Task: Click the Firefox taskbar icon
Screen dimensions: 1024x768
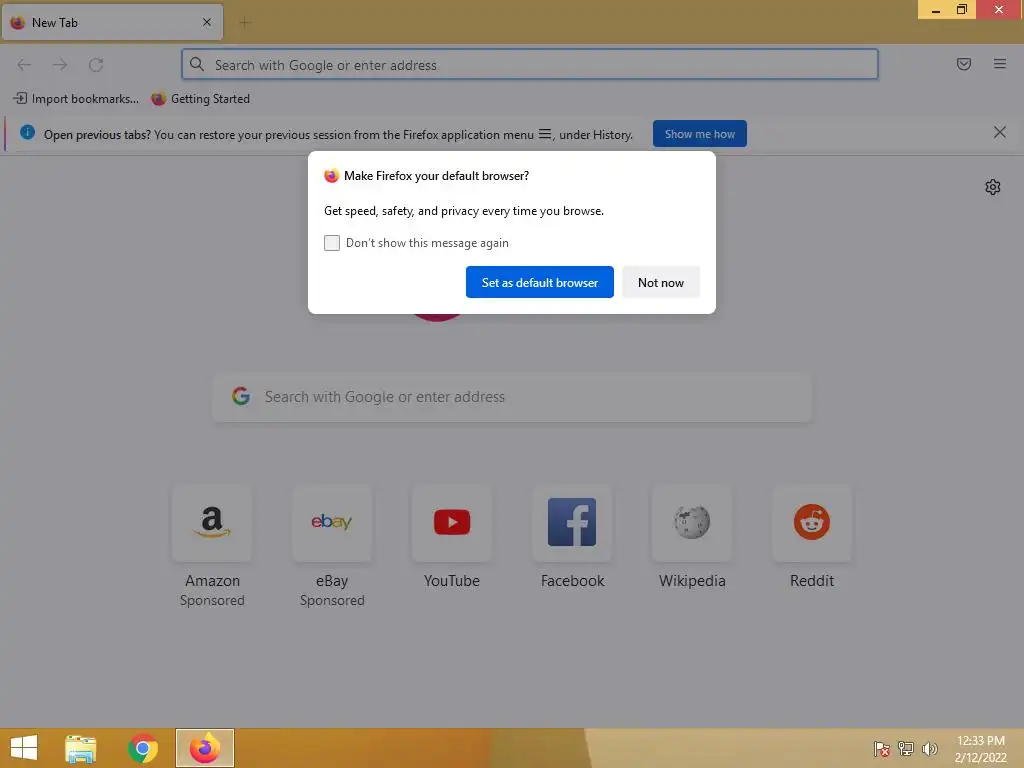Action: point(204,748)
